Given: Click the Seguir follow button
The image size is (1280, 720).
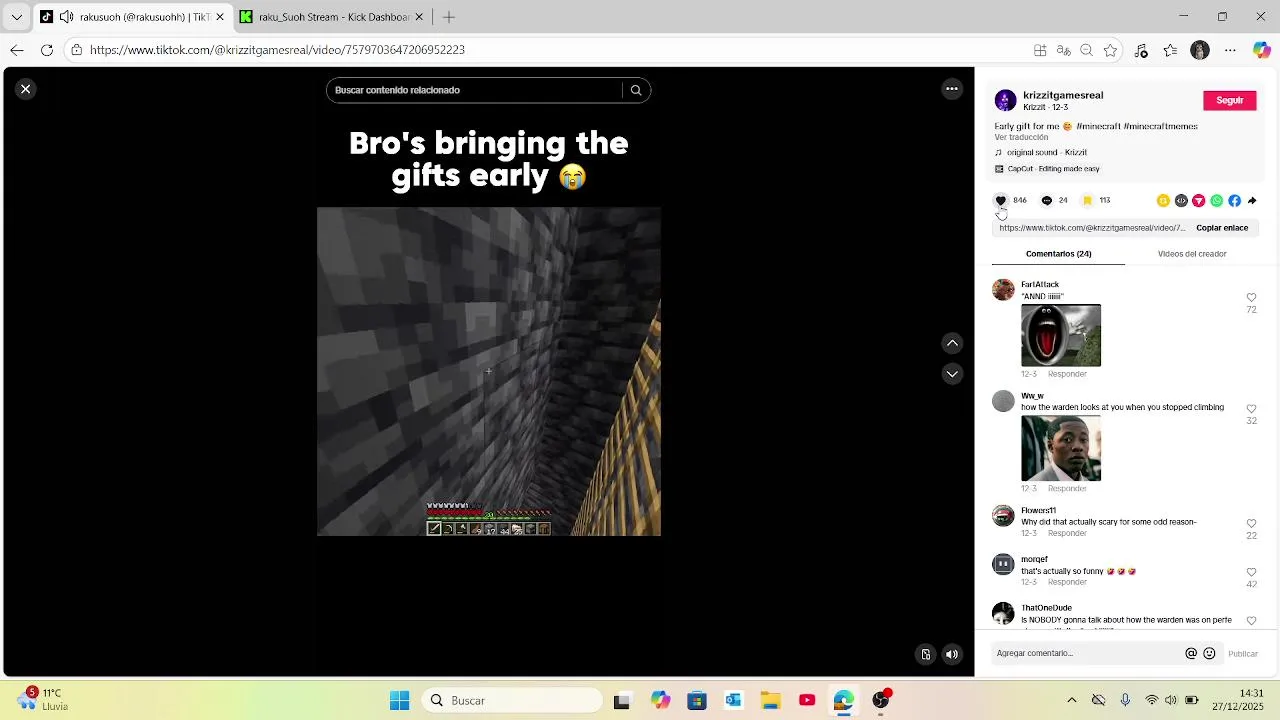Looking at the screenshot, I should pos(1229,100).
